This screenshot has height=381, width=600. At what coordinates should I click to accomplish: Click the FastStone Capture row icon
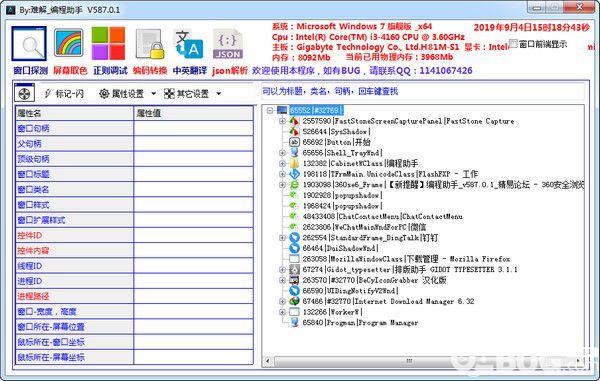294,121
